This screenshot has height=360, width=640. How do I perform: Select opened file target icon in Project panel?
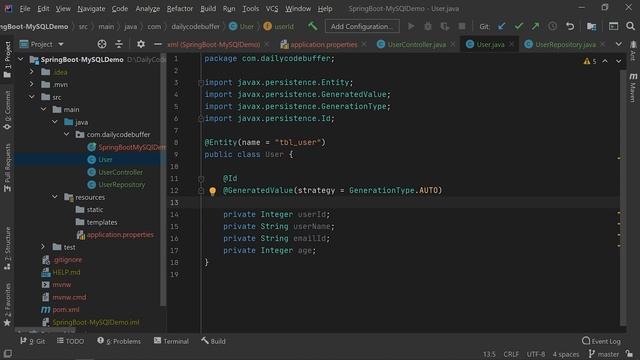click(x=102, y=44)
